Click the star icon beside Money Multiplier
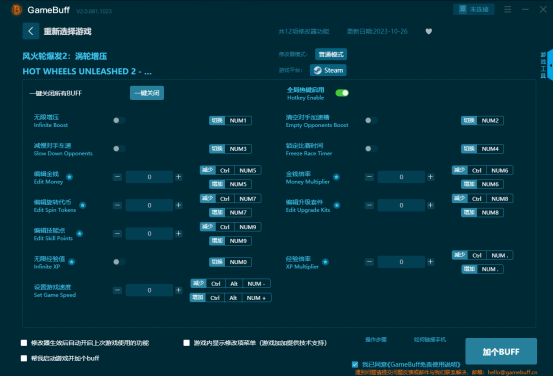Viewport: 553px width, 376px height. click(x=336, y=177)
